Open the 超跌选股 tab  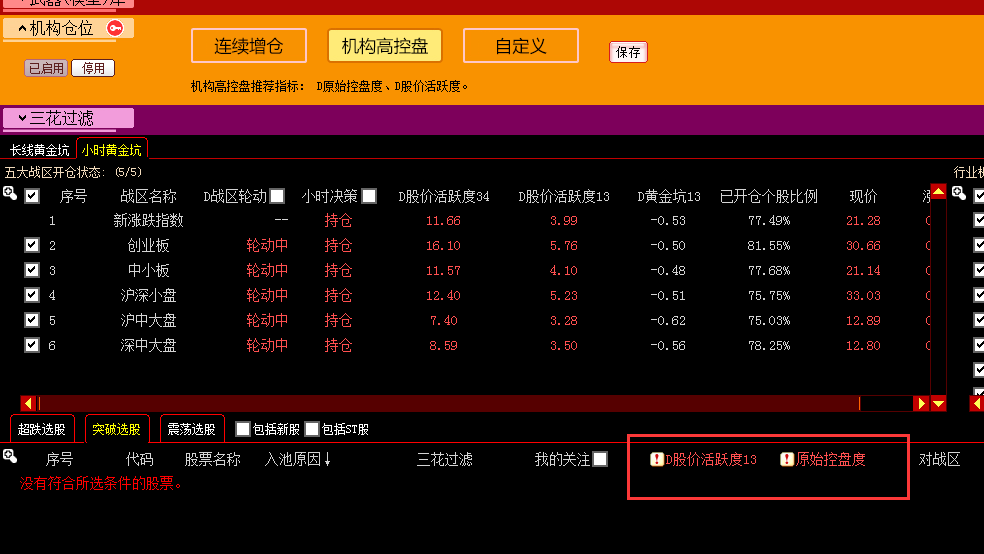(42, 429)
